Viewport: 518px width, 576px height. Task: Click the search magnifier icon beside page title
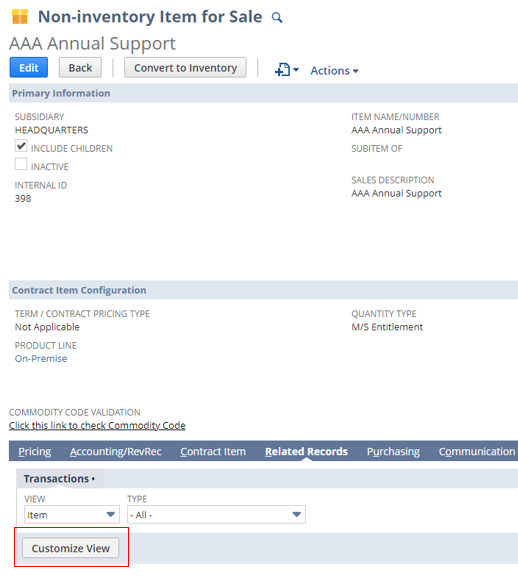coord(277,17)
